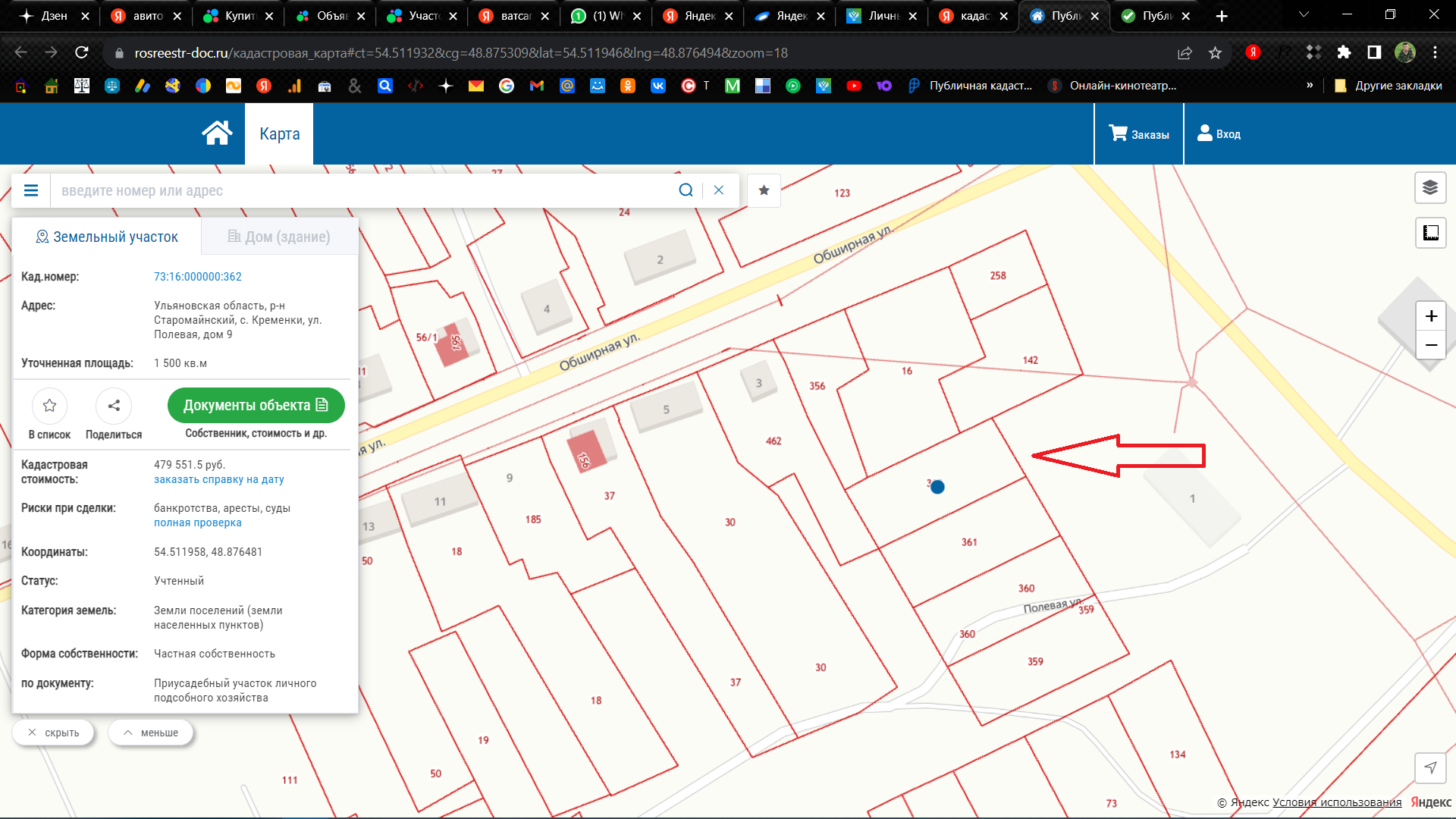Click the magnifier search icon

tap(686, 190)
